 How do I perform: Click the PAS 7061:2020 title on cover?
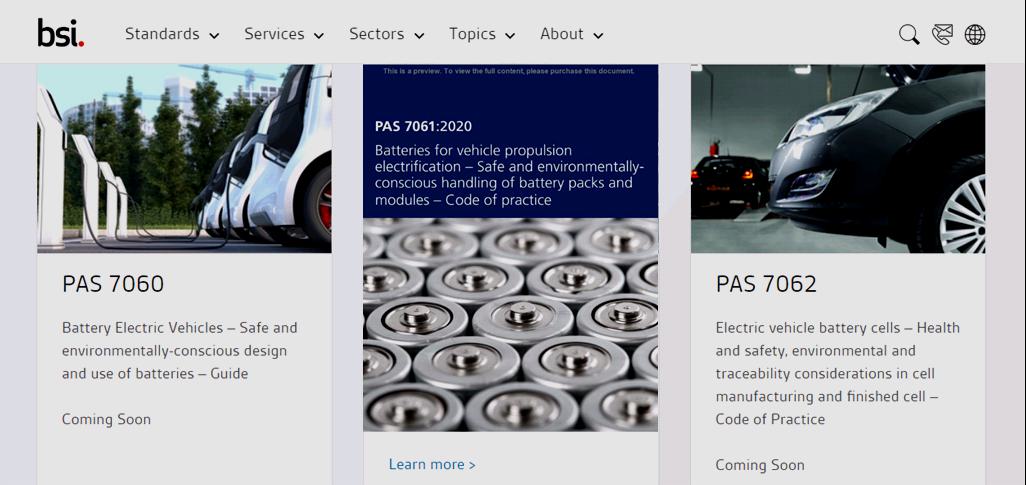pyautogui.click(x=423, y=126)
